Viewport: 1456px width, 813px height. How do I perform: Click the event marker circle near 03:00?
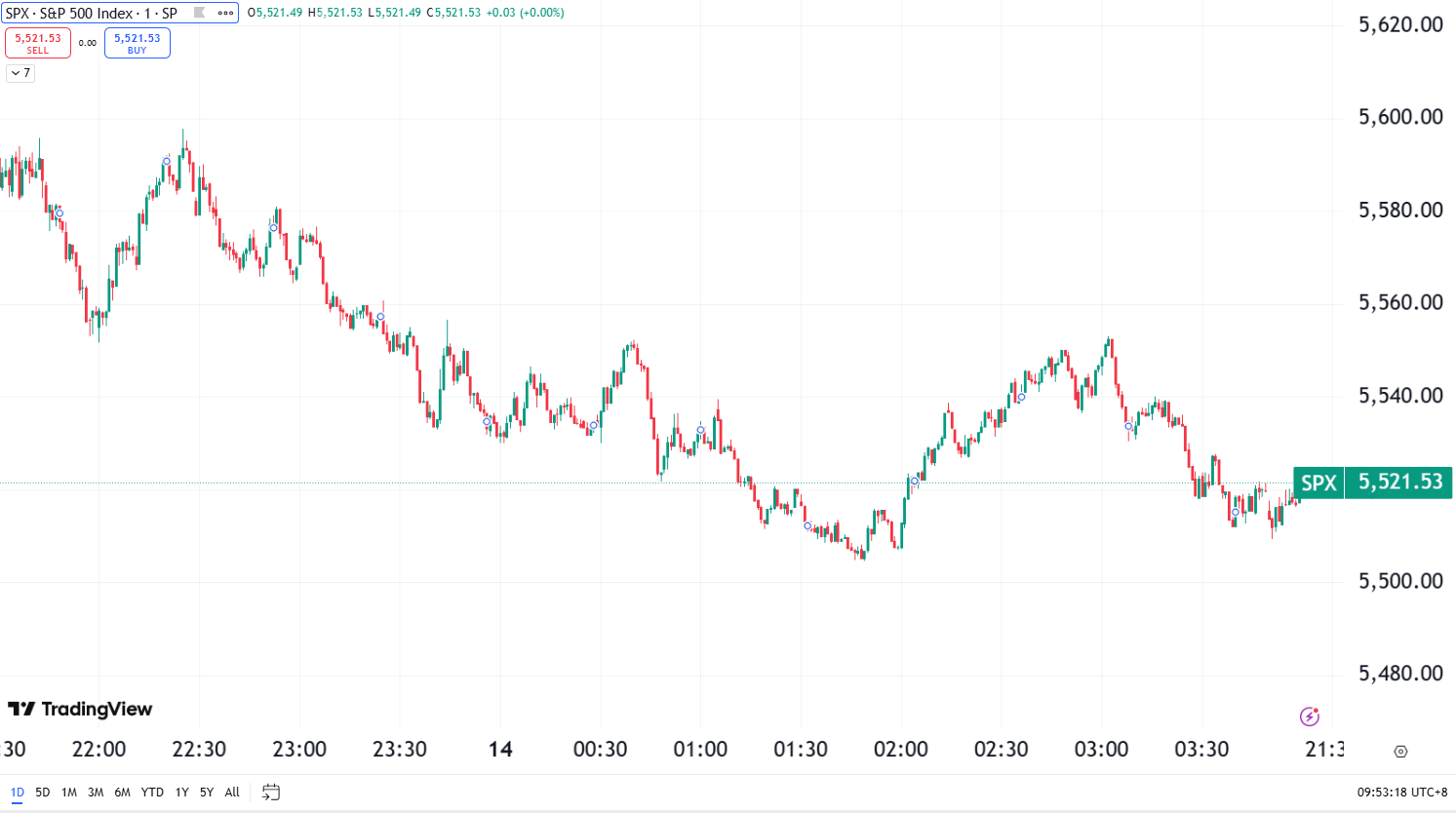1128,426
